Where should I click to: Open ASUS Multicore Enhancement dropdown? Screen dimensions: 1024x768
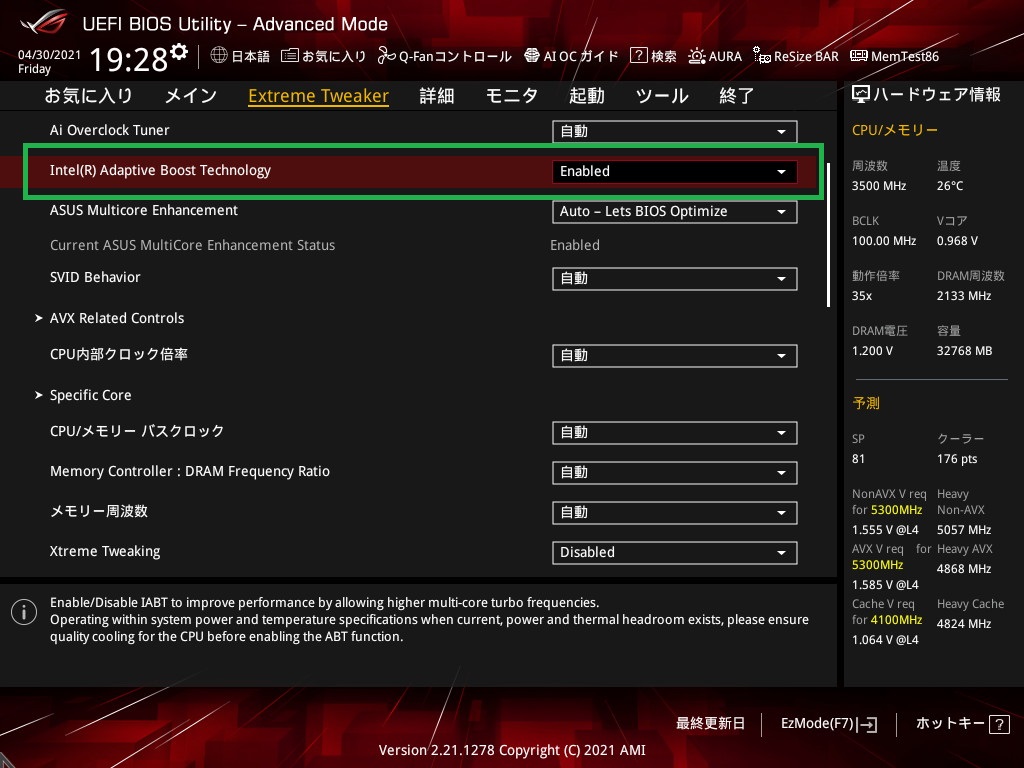point(675,212)
